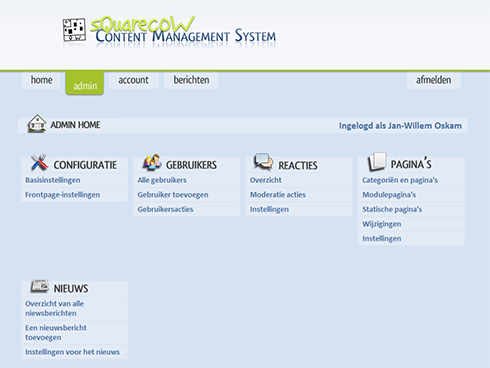
Task: Log out via afmelden tab
Action: [x=433, y=80]
